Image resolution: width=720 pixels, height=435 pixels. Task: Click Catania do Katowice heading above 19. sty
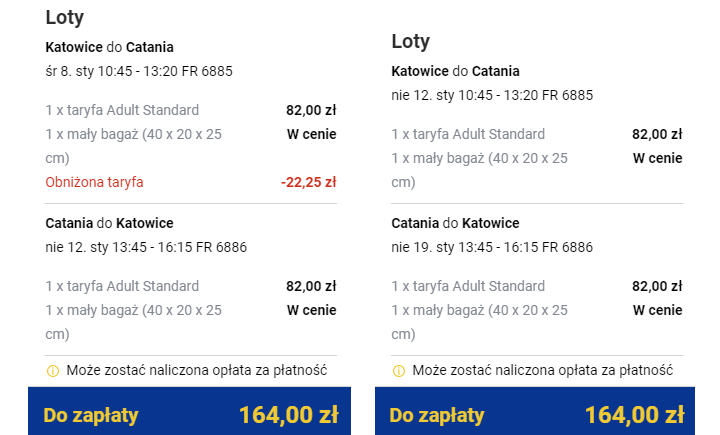455,223
